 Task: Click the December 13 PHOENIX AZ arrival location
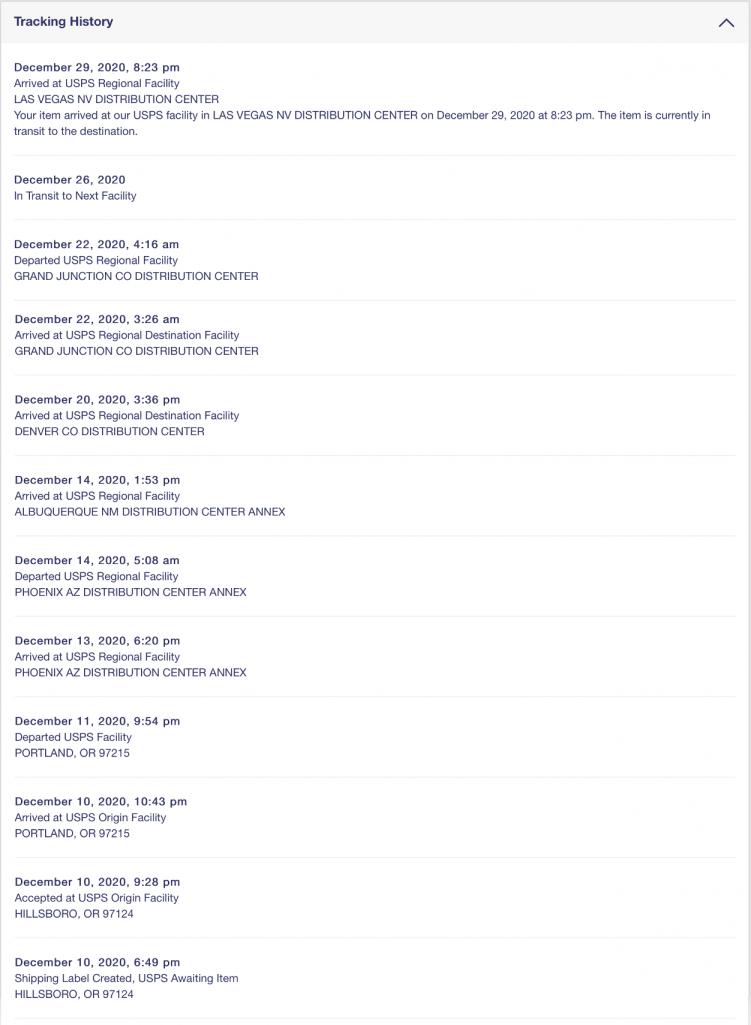click(131, 673)
